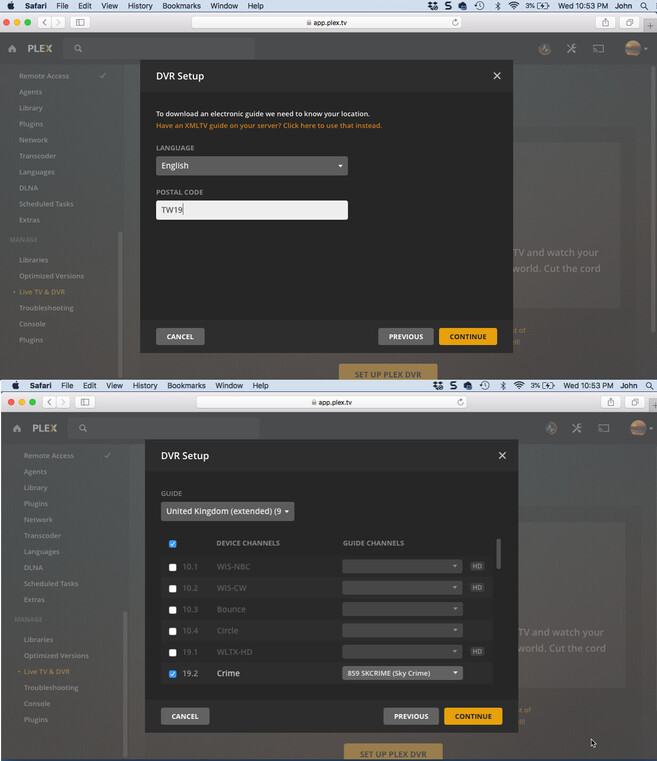
Task: Open Window menu in lower menu bar
Action: coord(229,385)
